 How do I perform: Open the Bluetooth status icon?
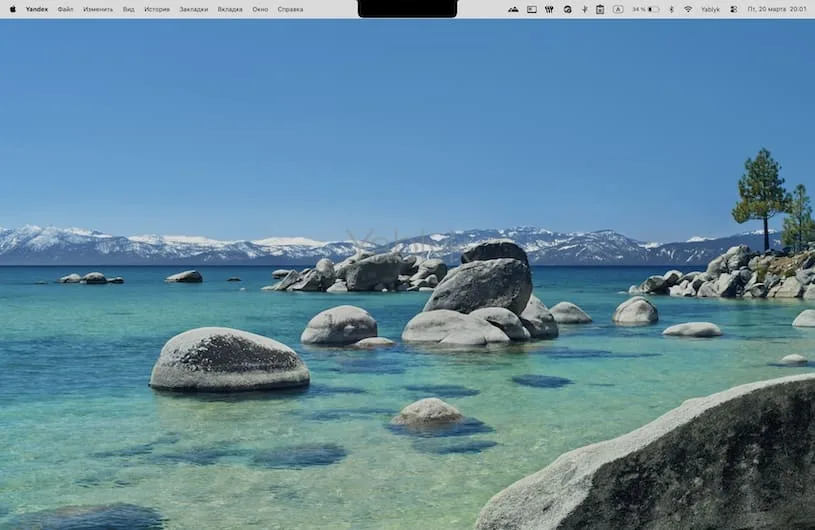point(671,9)
